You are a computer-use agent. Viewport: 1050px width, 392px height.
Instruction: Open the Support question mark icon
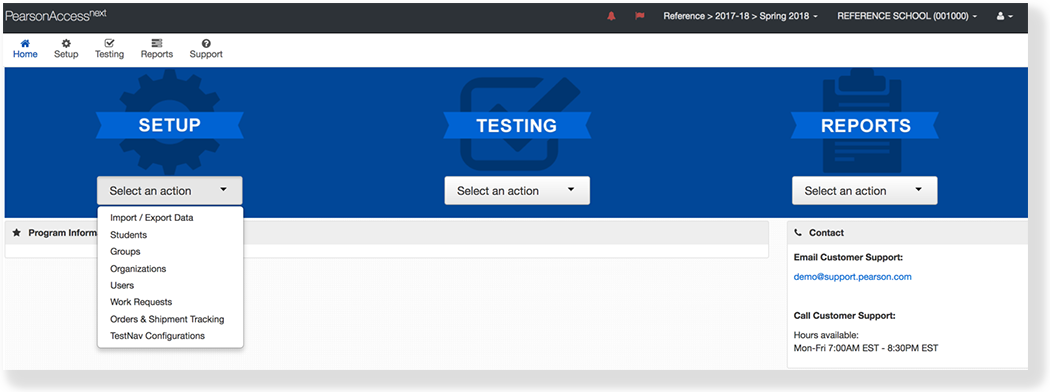[x=206, y=43]
